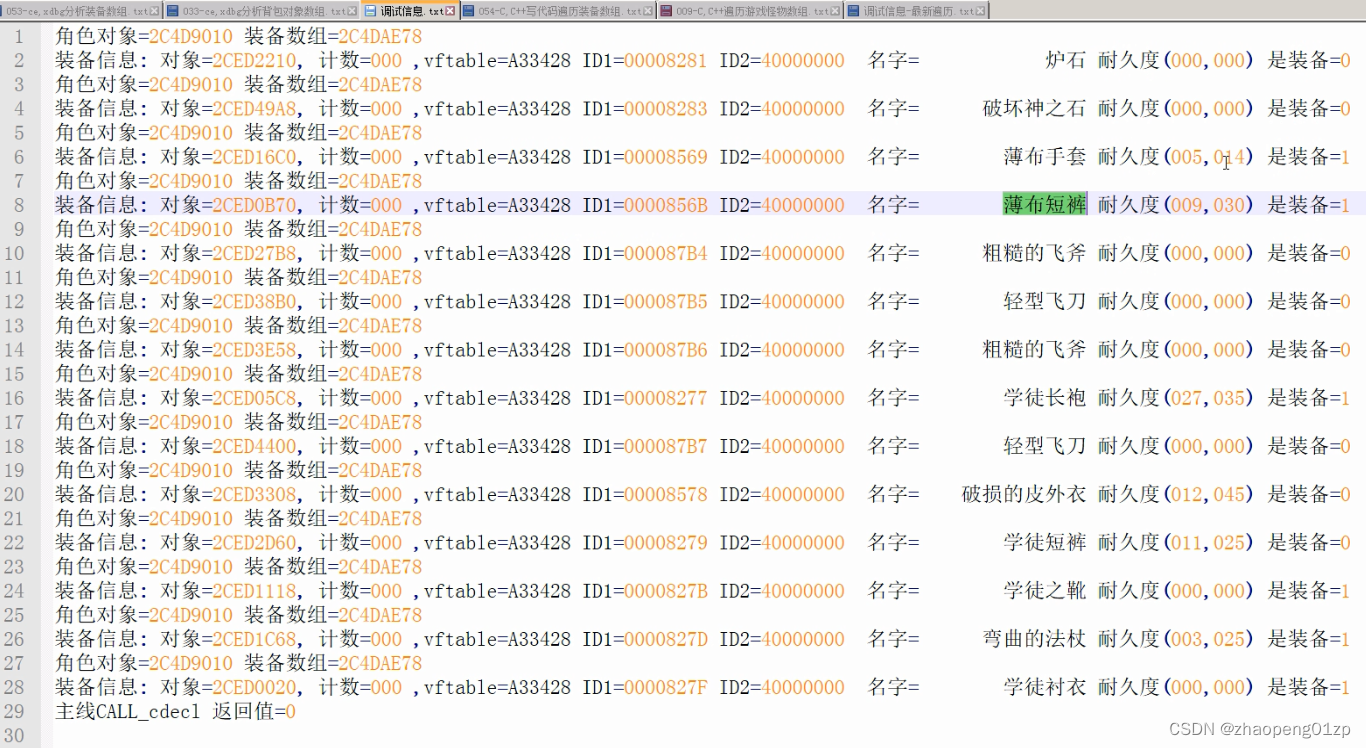Click object address 2CED1118
This screenshot has height=748, width=1366.
pos(254,591)
